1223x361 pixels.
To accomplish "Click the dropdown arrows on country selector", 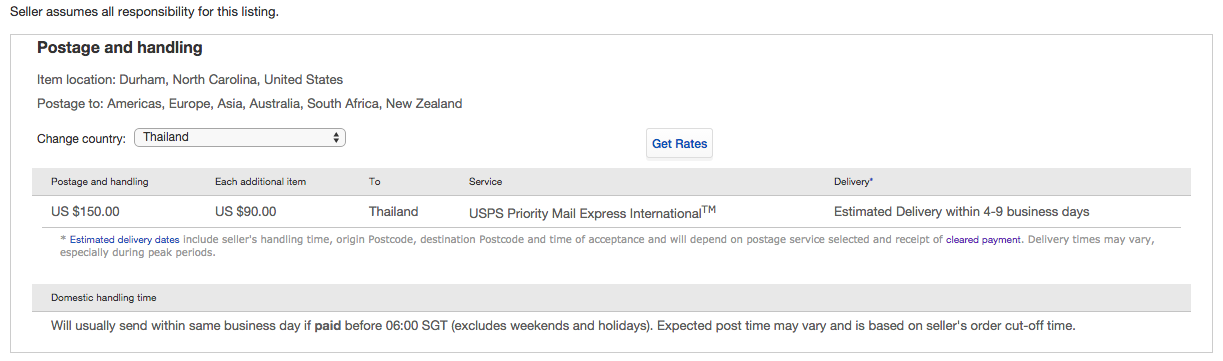I will click(x=336, y=138).
